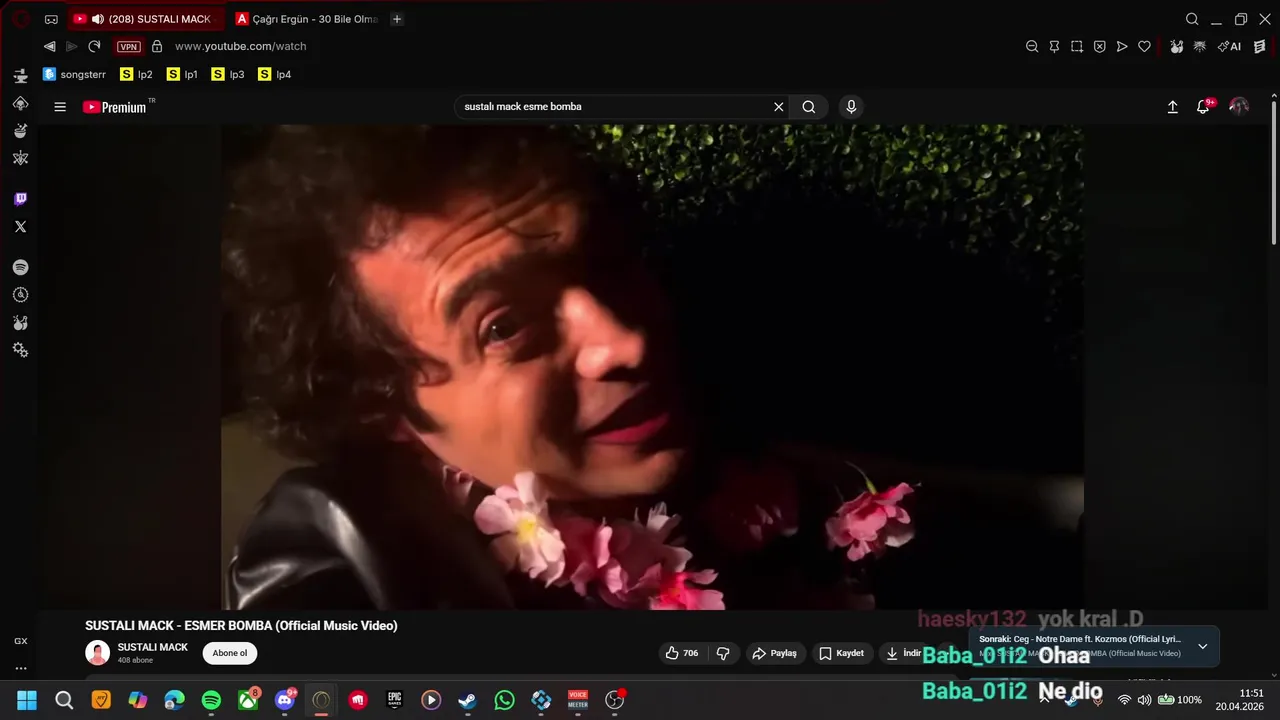Zoom out the page from toolbar

coord(1032,46)
